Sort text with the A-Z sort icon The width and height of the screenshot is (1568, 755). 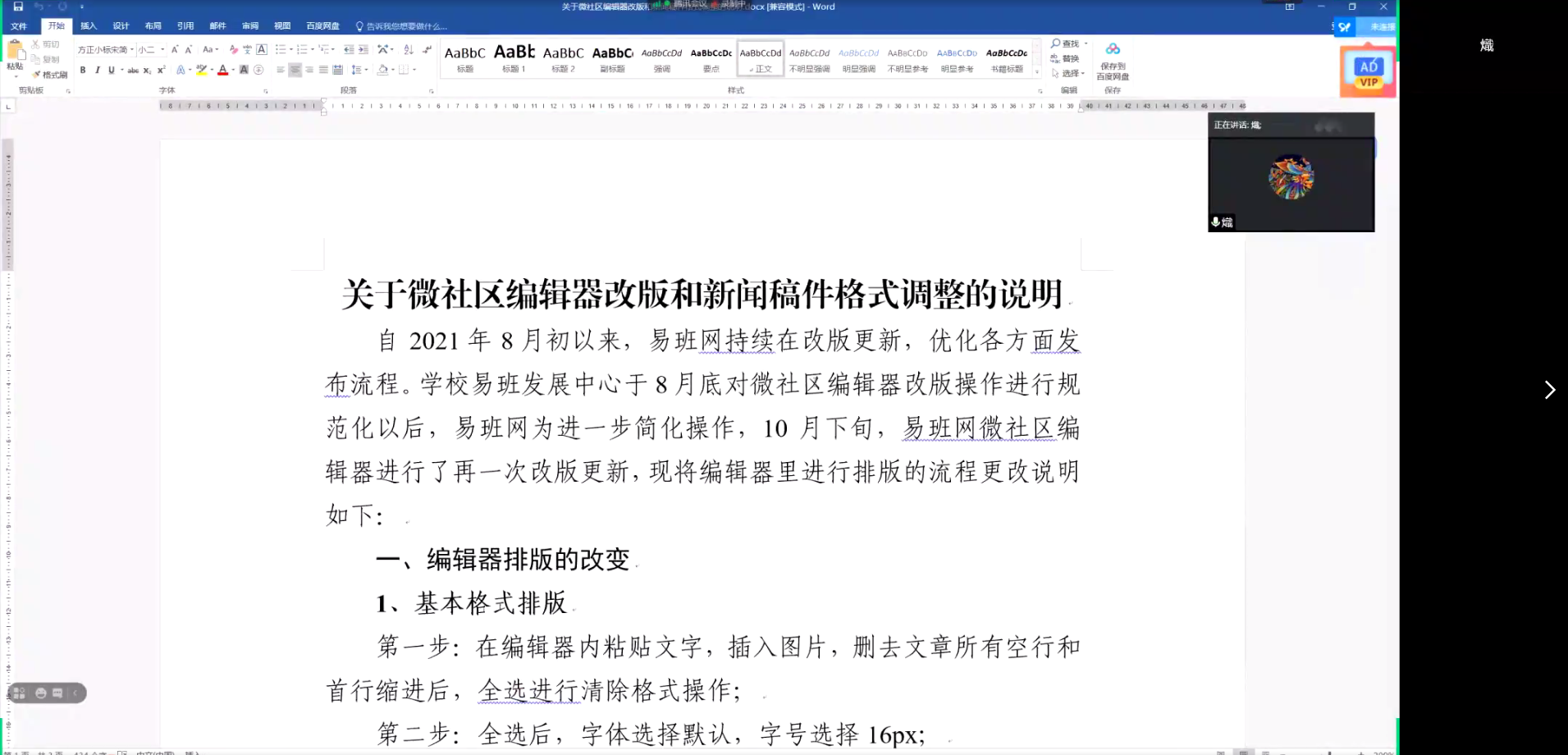click(x=409, y=49)
